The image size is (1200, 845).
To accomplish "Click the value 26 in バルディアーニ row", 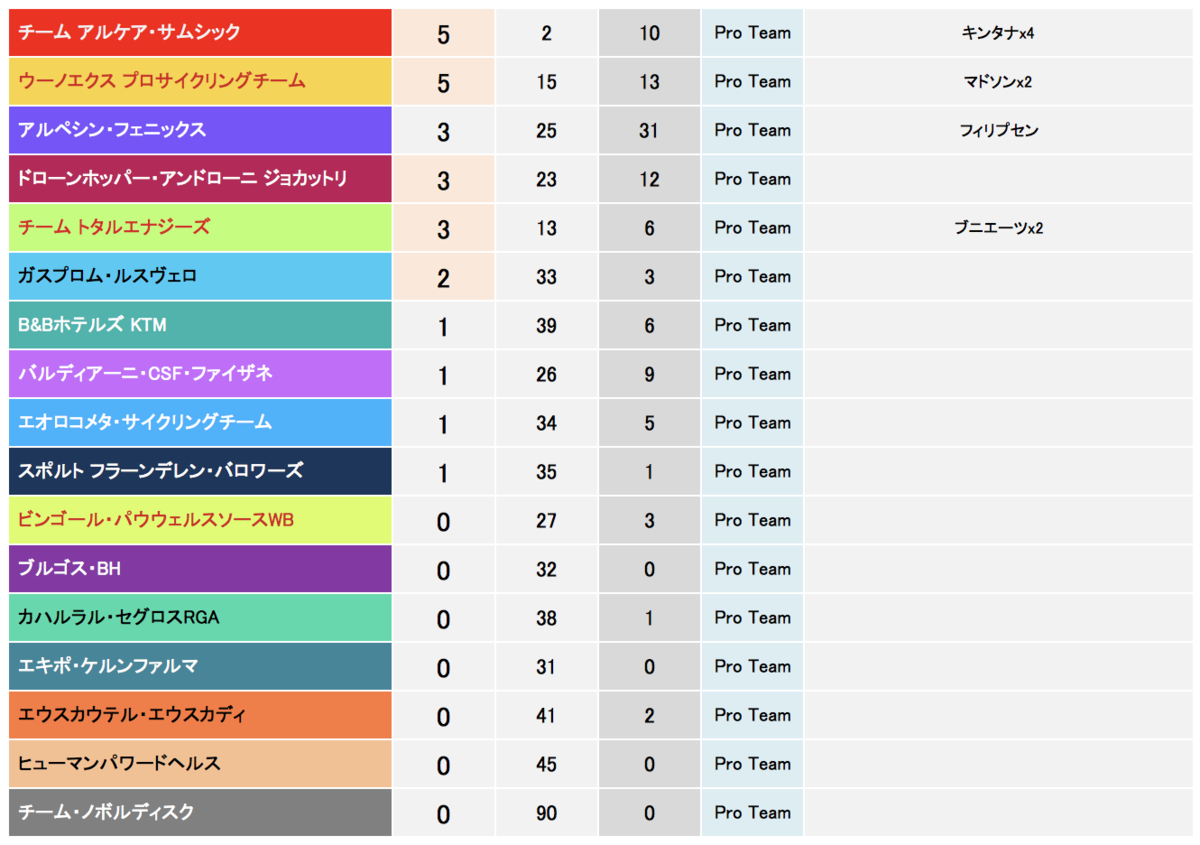I will pyautogui.click(x=546, y=375).
